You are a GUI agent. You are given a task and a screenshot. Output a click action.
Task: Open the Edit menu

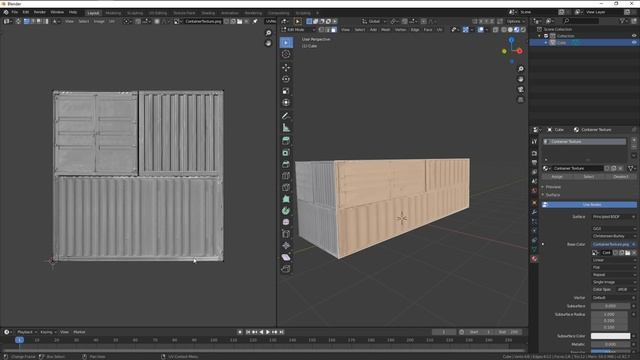[x=26, y=12]
